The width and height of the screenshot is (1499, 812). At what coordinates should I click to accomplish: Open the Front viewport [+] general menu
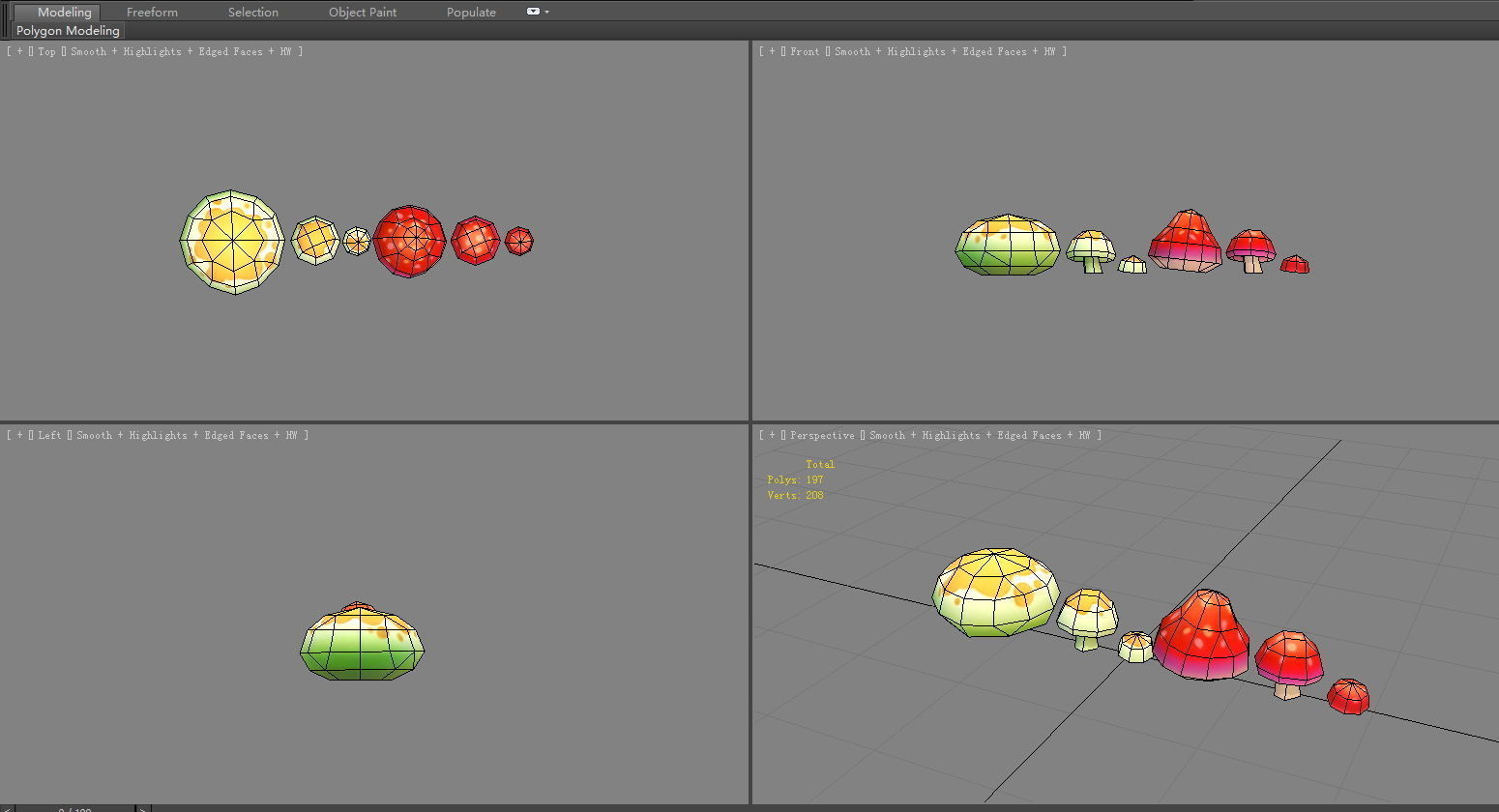772,51
